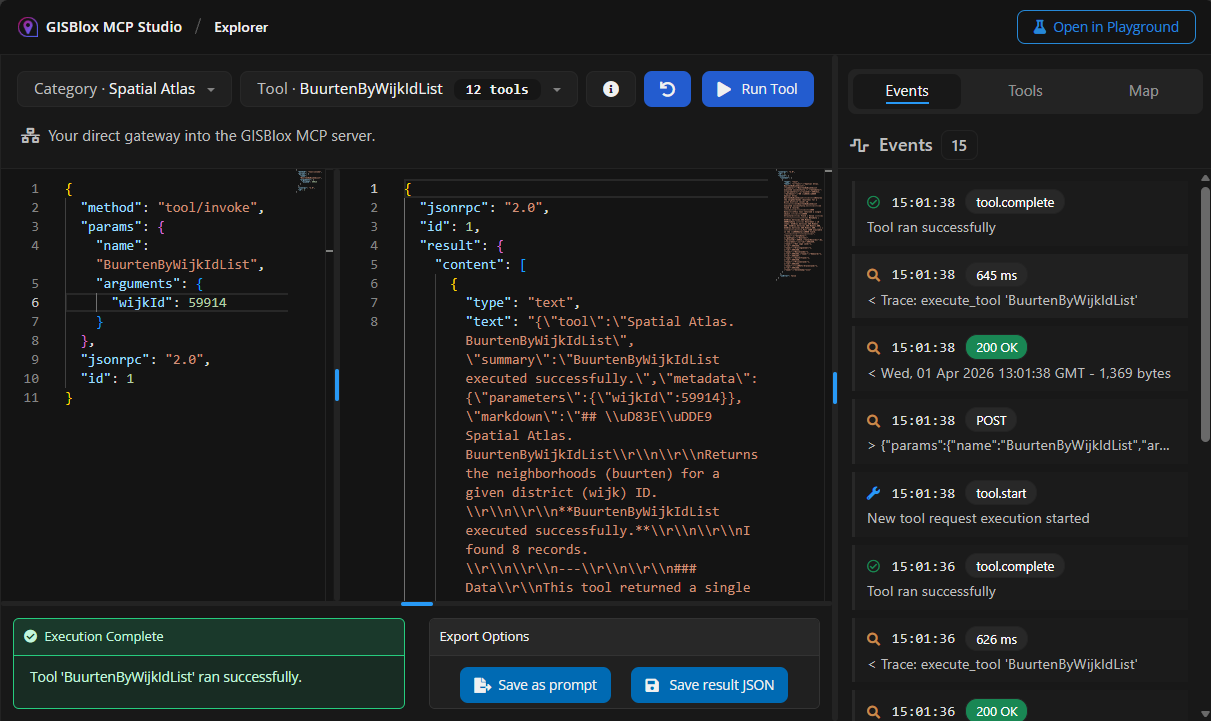The width and height of the screenshot is (1211, 721).
Task: Click the "jsonrpc": "2.0" line in response editor
Action: pos(485,207)
